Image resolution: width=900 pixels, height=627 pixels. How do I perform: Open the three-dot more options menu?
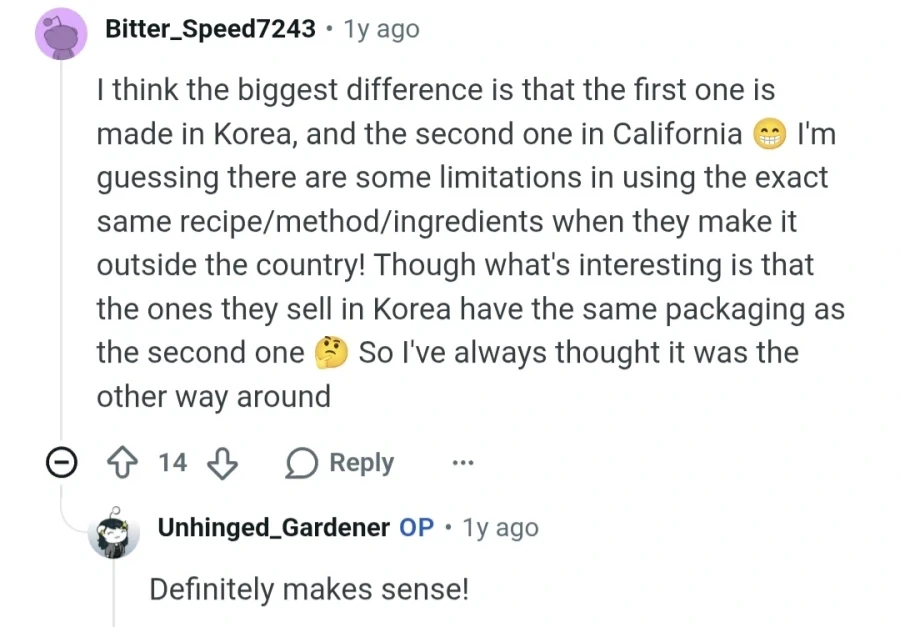[x=463, y=462]
